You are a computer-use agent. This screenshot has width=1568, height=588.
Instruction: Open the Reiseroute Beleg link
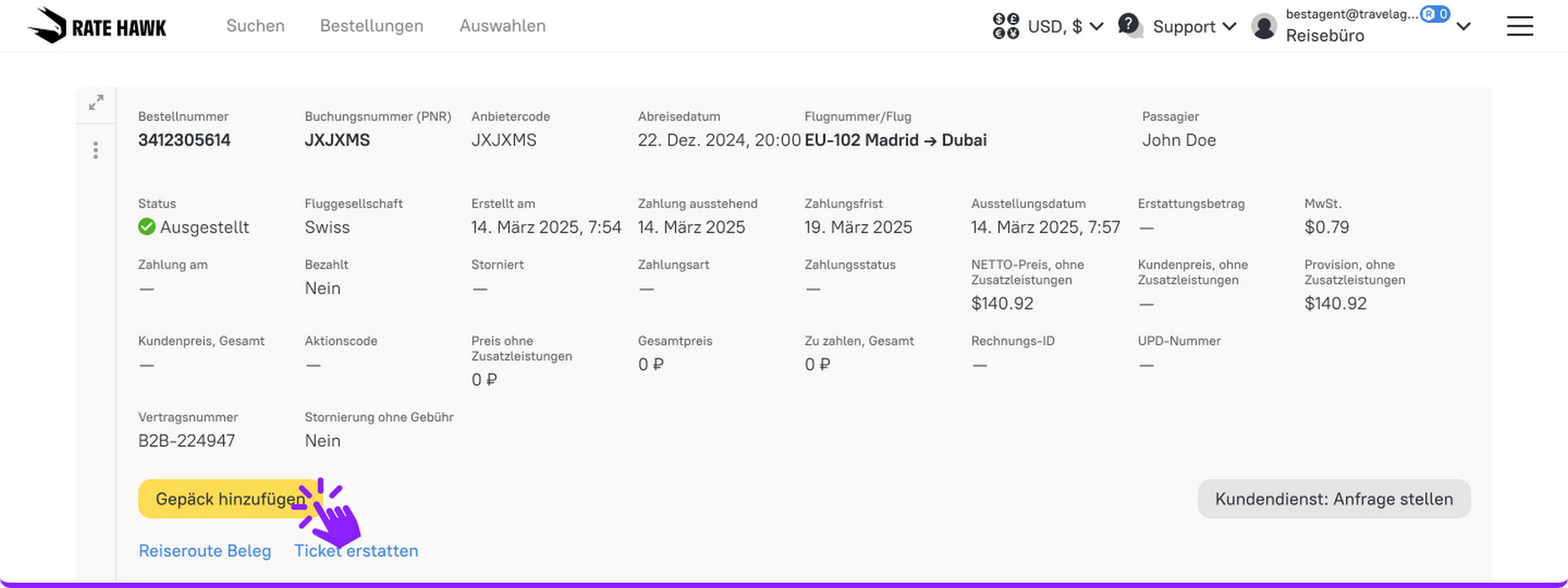204,551
